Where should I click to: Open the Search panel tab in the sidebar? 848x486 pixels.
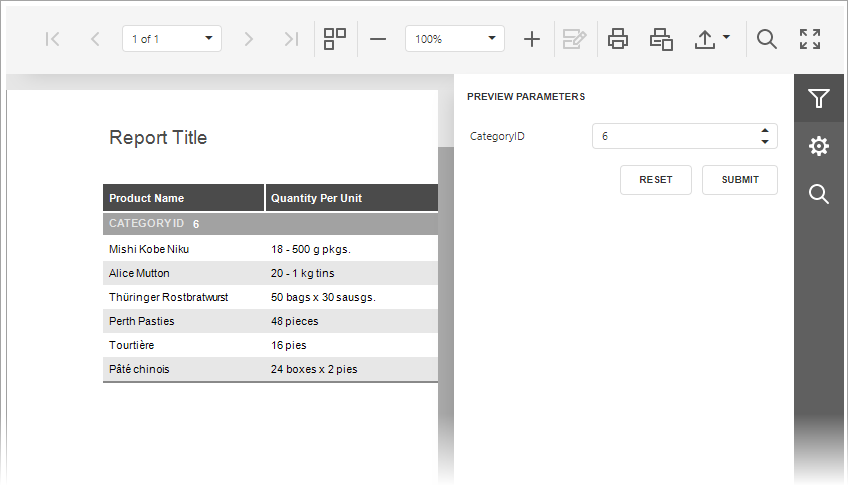819,194
